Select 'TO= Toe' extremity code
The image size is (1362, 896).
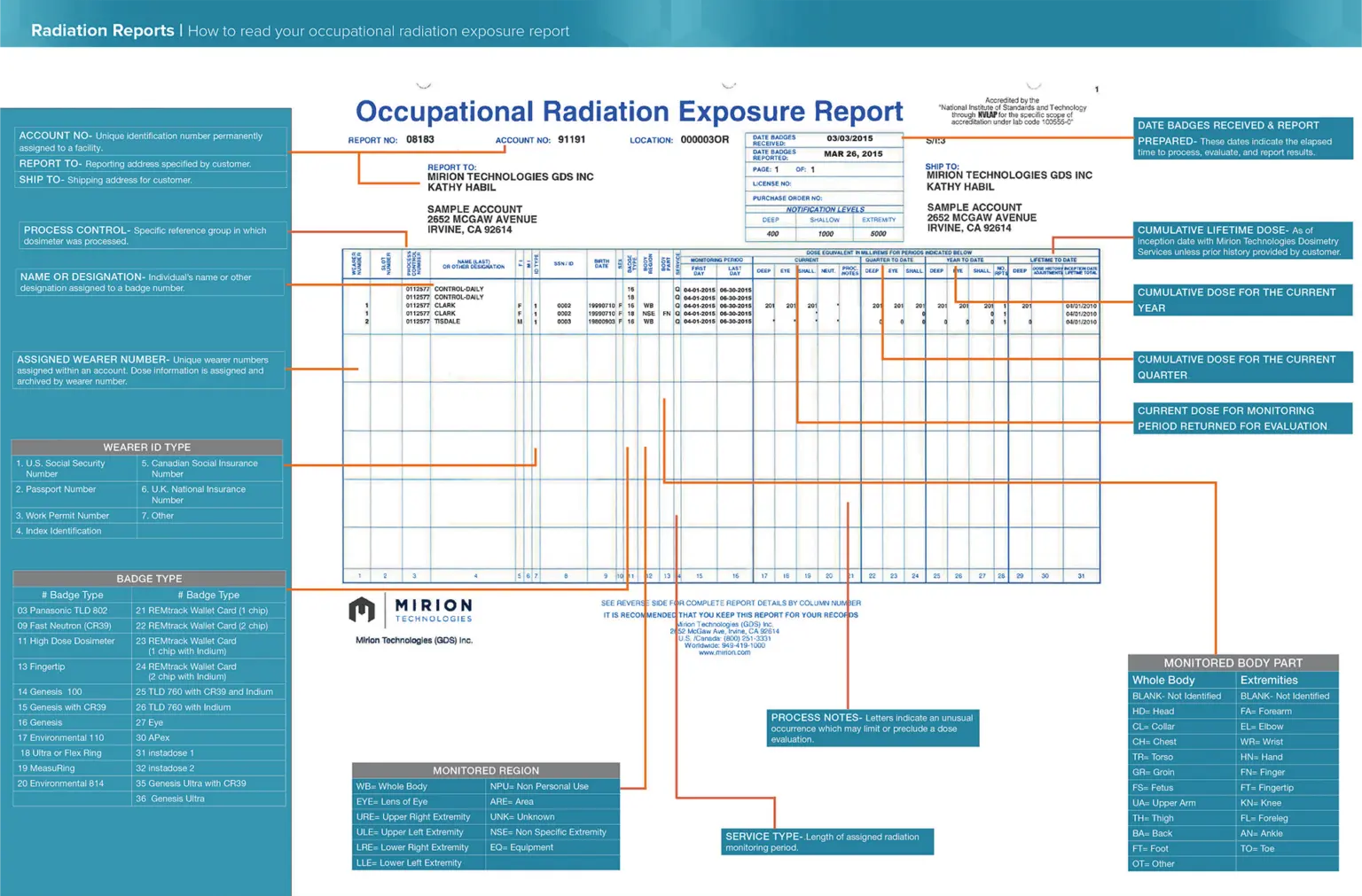[x=1287, y=848]
